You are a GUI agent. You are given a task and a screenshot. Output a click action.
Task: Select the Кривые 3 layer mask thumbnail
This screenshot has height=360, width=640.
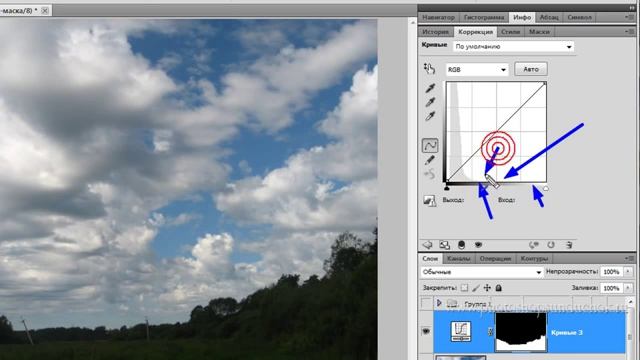tap(520, 332)
